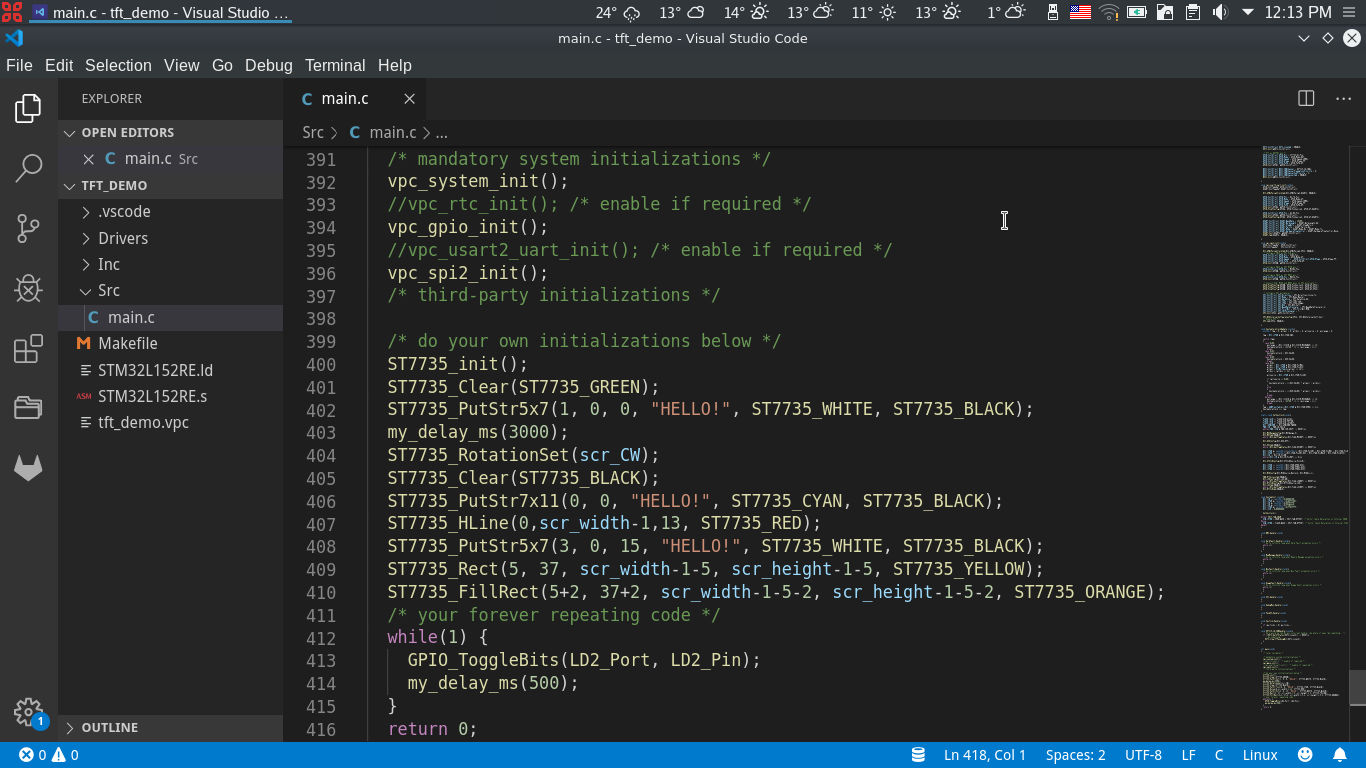Click the GitLab icon in activity bar
The height and width of the screenshot is (768, 1366).
point(28,468)
